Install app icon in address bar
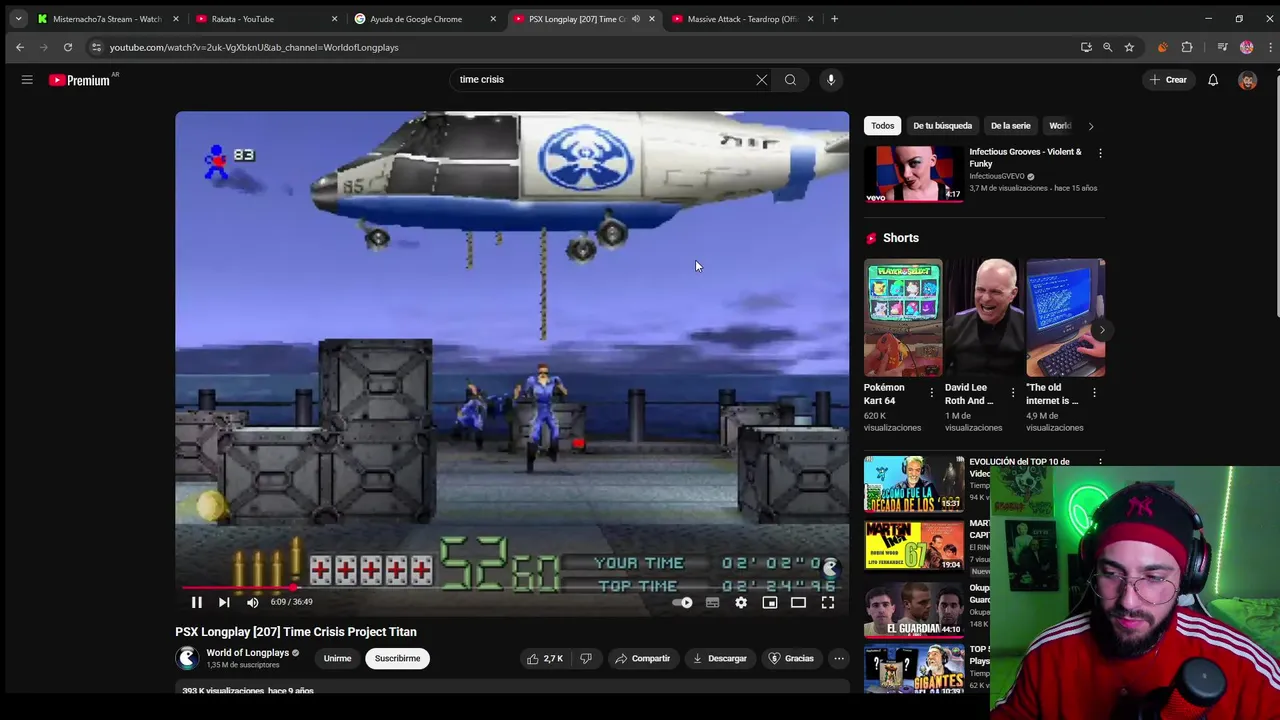Image resolution: width=1280 pixels, height=720 pixels. coord(1086,47)
